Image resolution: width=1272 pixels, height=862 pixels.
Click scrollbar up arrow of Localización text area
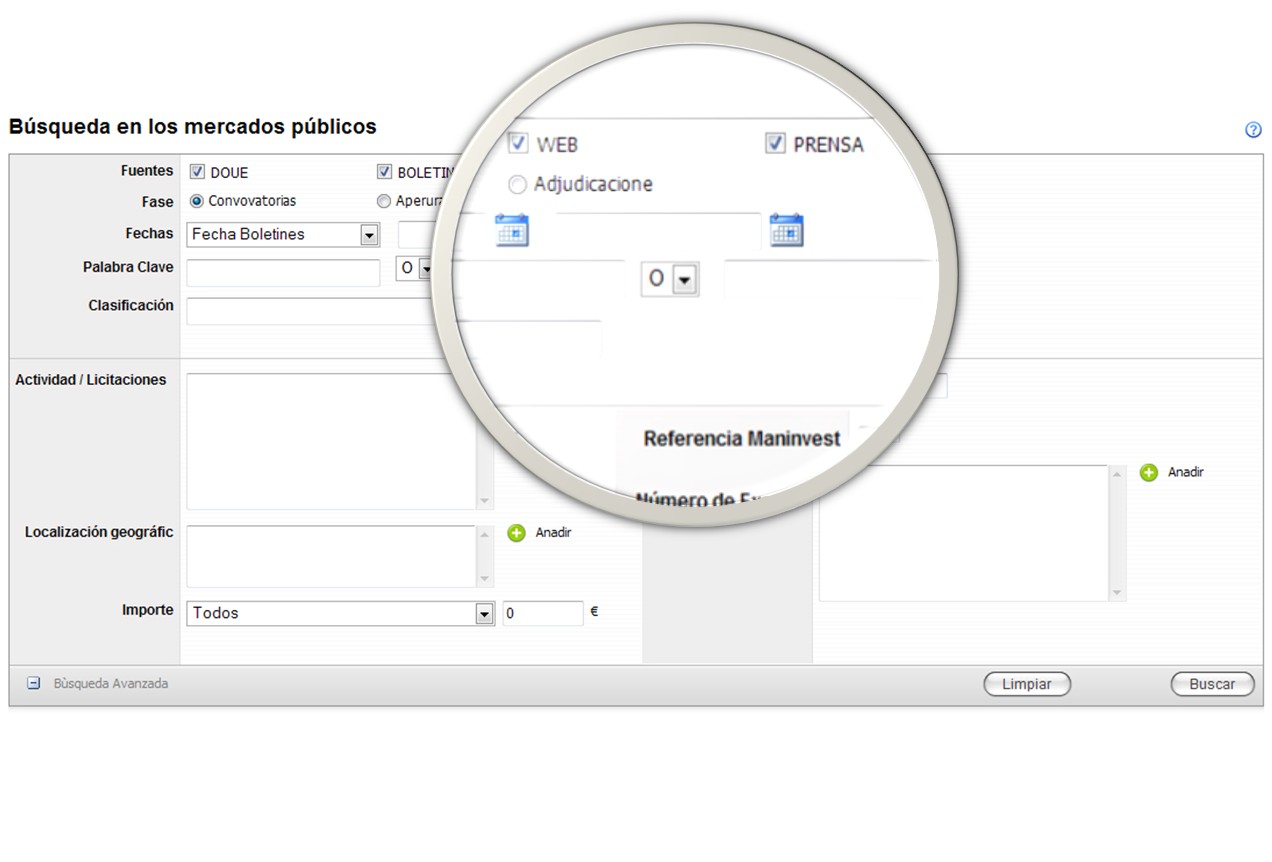coord(485,534)
